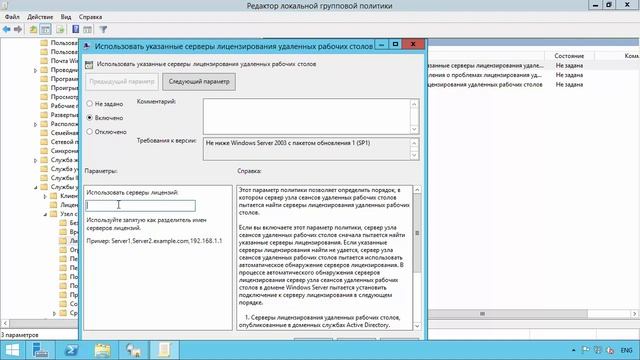Click the Filter funnel icon in the toolbar
Viewport: 640px width, 360px height.
click(x=103, y=29)
